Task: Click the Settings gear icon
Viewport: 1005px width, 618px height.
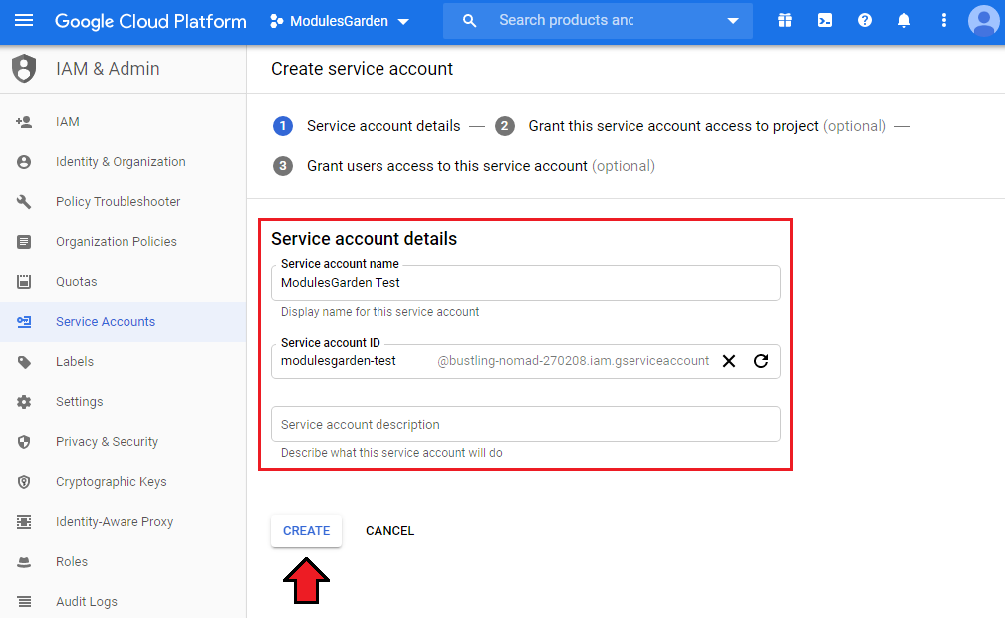Action: 24,402
